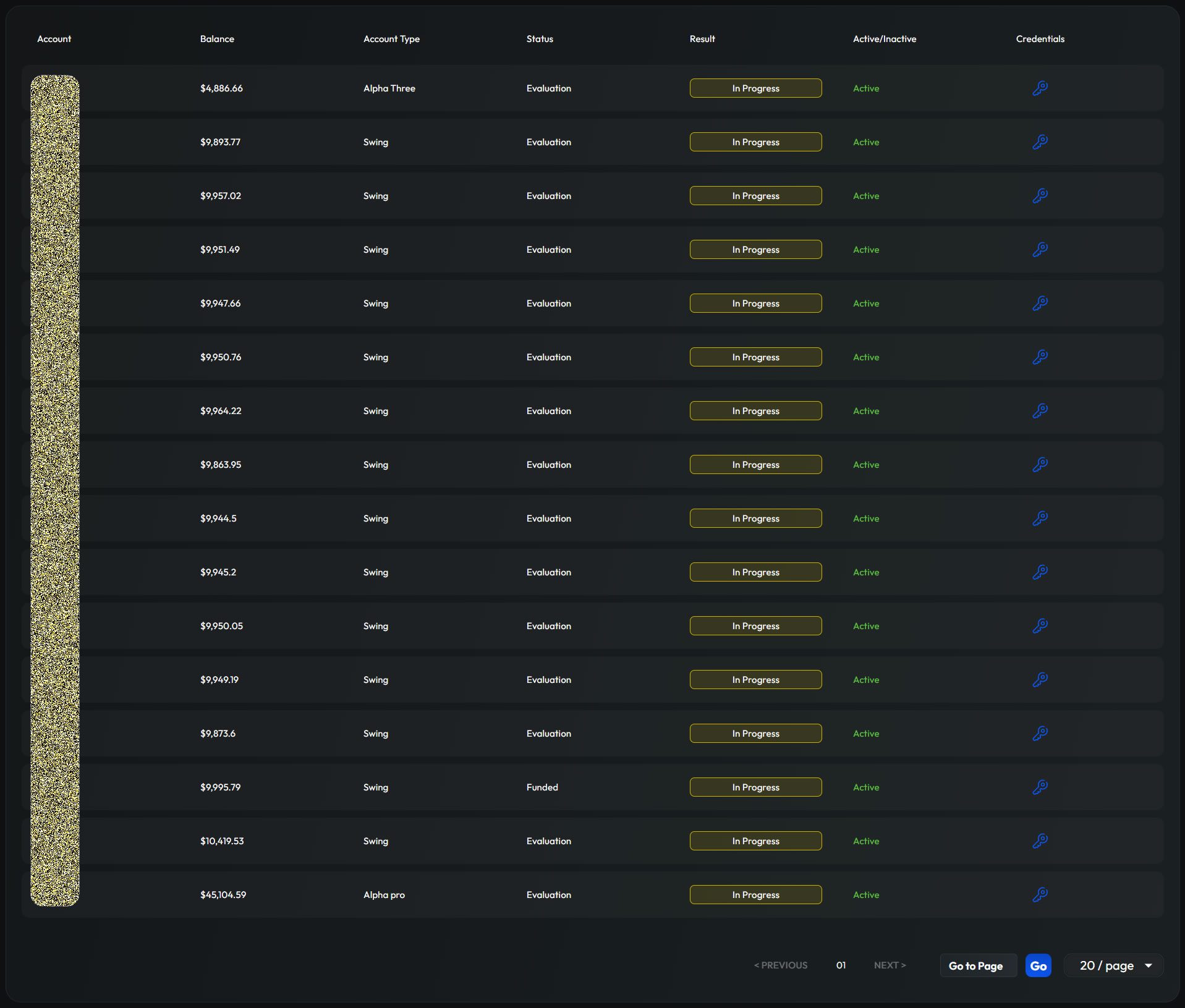Click Active status in the $9,951.49 row

tap(866, 250)
